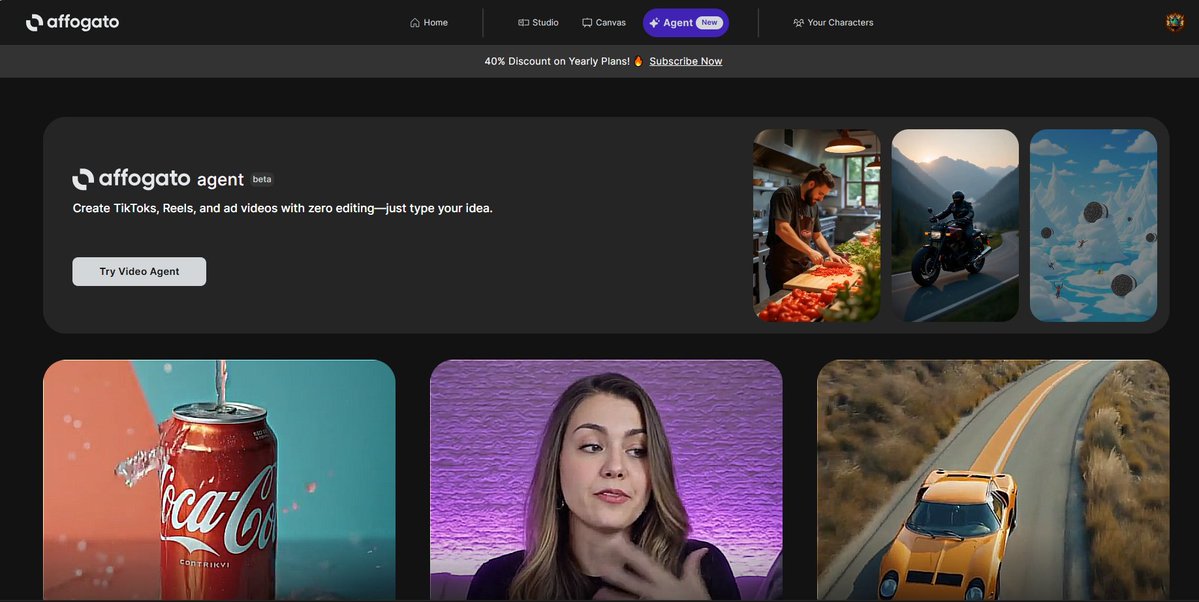The width and height of the screenshot is (1199, 602).
Task: Open the cookies in clouds thumbnail
Action: (x=1093, y=225)
